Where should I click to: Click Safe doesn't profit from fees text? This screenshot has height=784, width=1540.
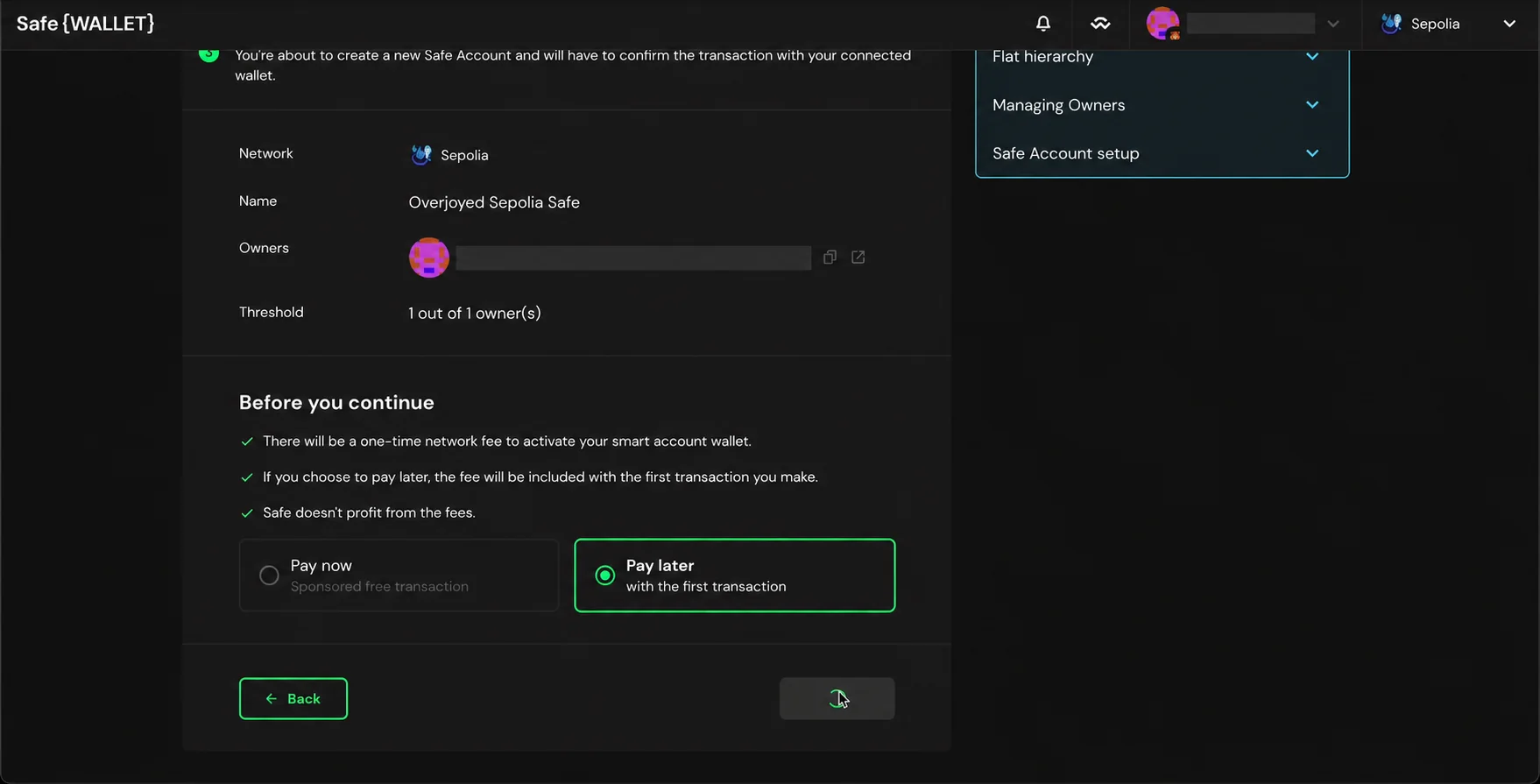click(x=369, y=512)
